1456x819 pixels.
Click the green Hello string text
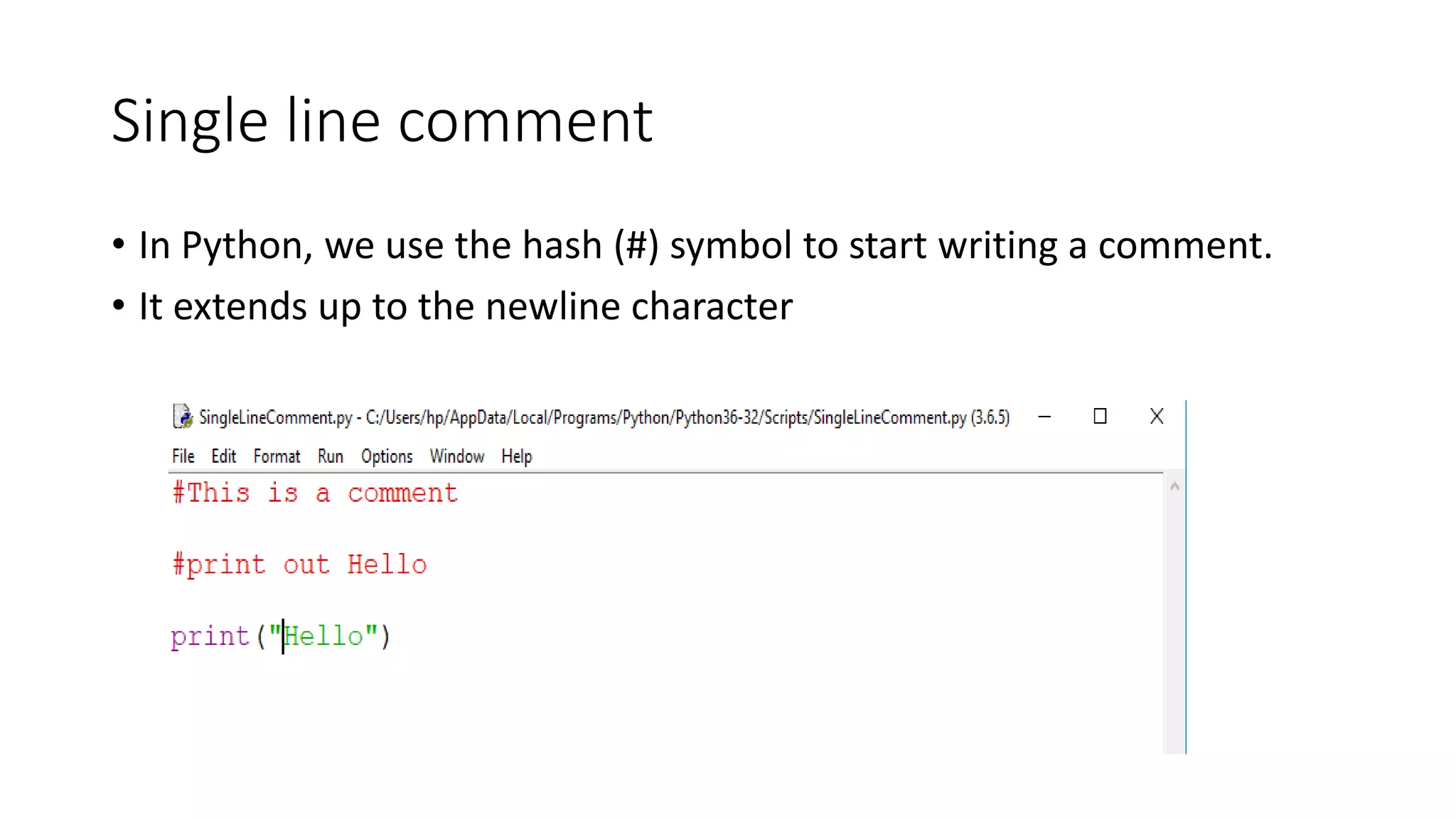(x=323, y=636)
